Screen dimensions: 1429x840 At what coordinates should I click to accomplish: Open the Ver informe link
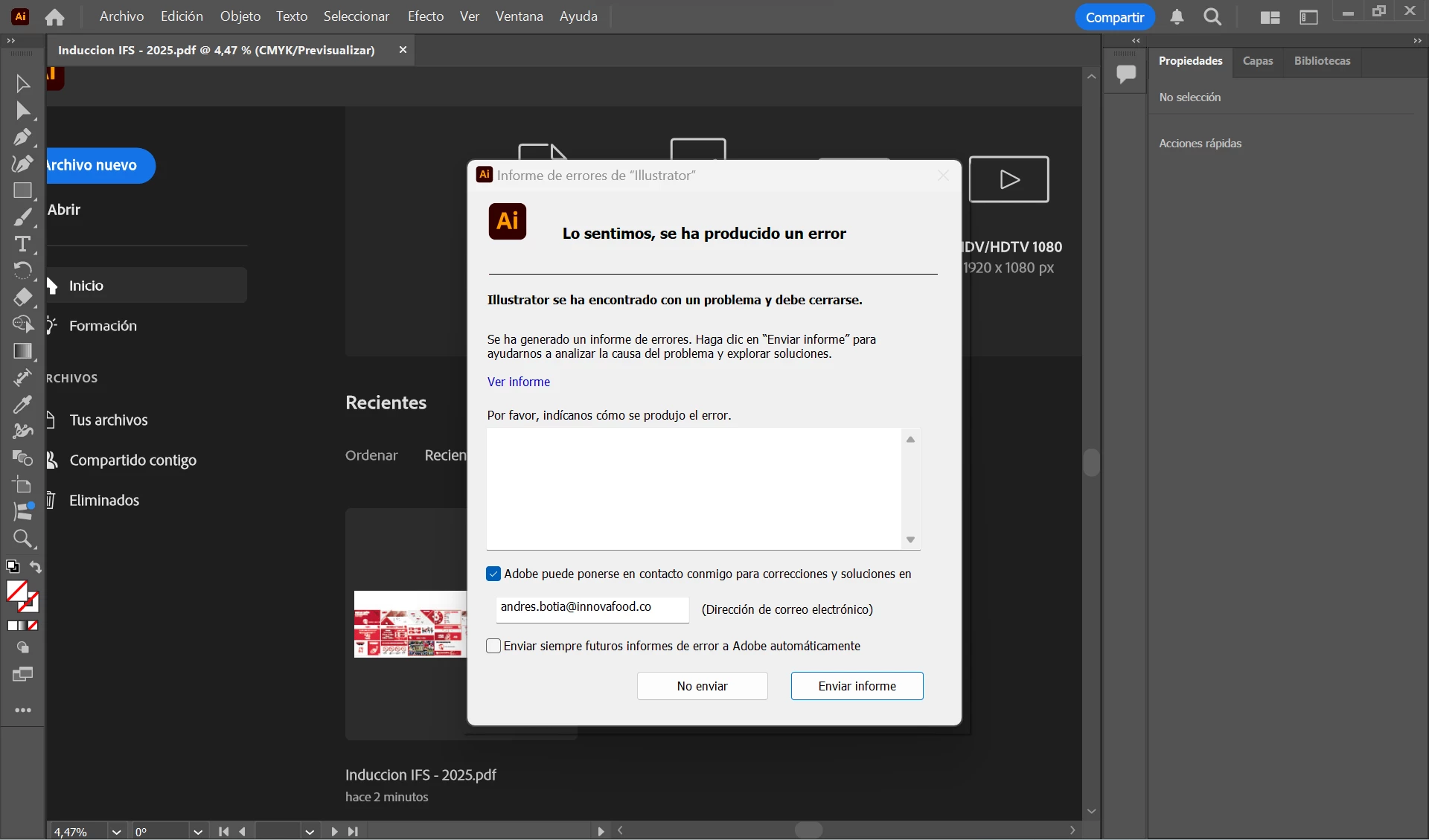pyautogui.click(x=519, y=382)
